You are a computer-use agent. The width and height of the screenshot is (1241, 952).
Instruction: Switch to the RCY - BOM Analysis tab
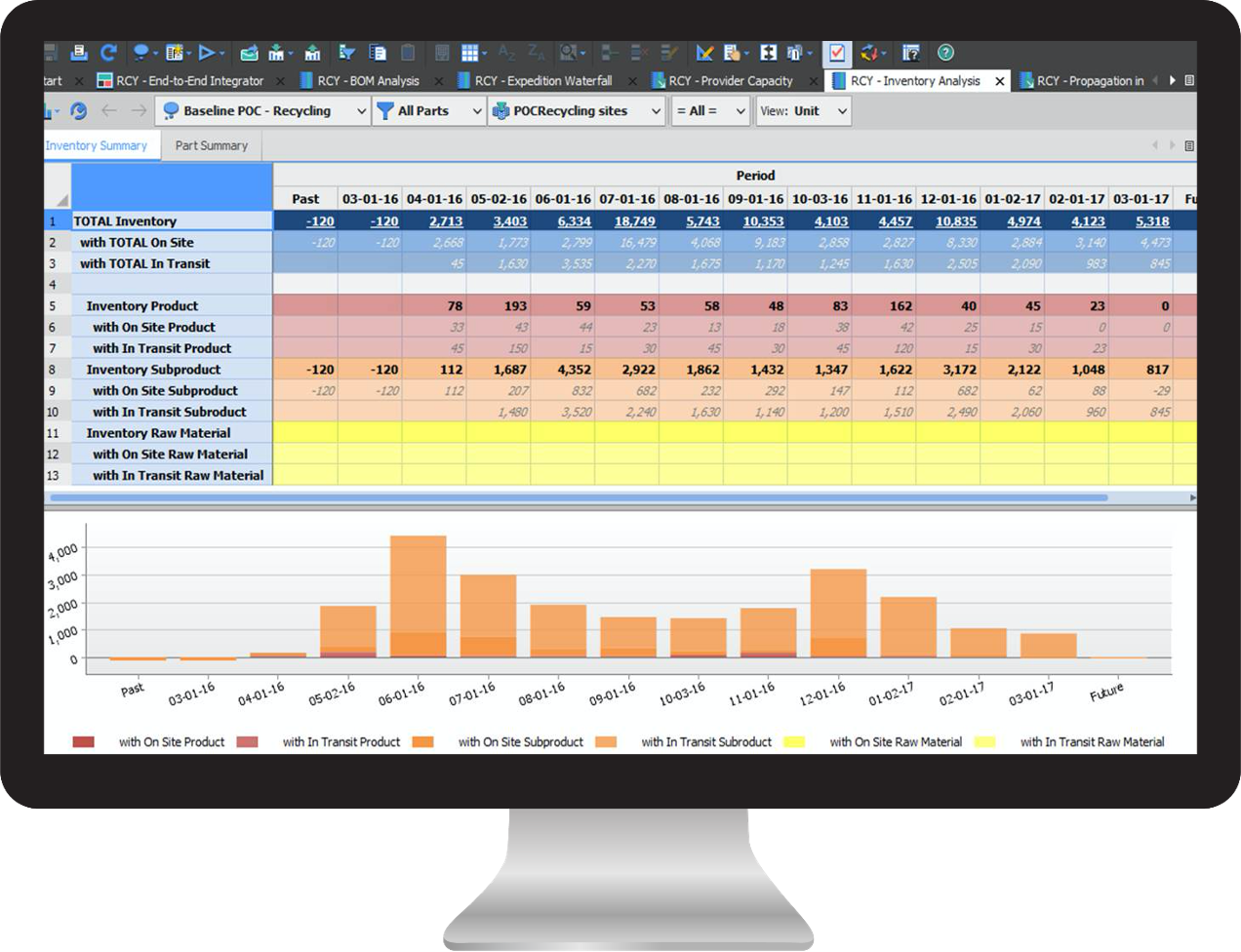(x=368, y=81)
